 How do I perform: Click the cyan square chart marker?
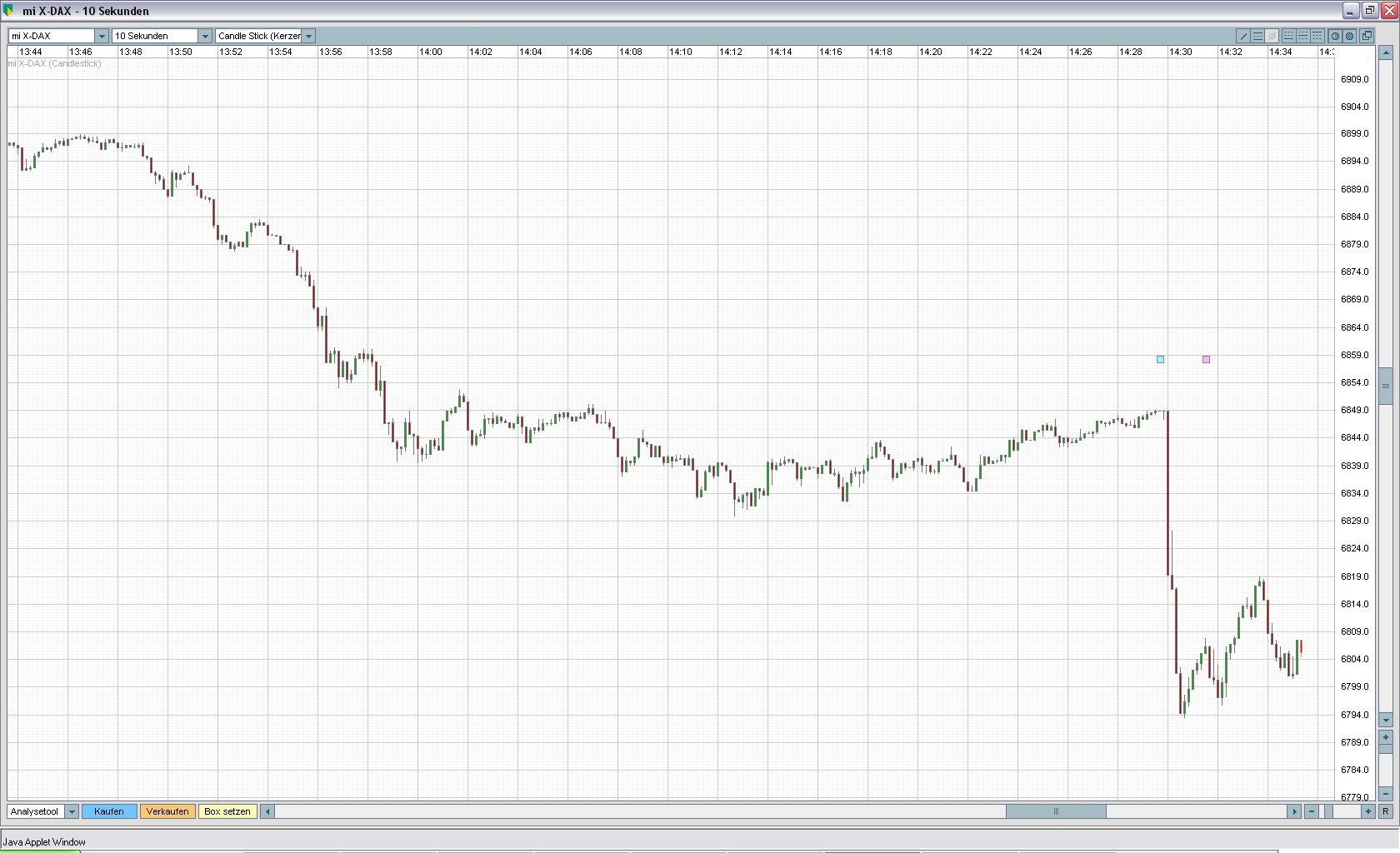coord(1160,359)
